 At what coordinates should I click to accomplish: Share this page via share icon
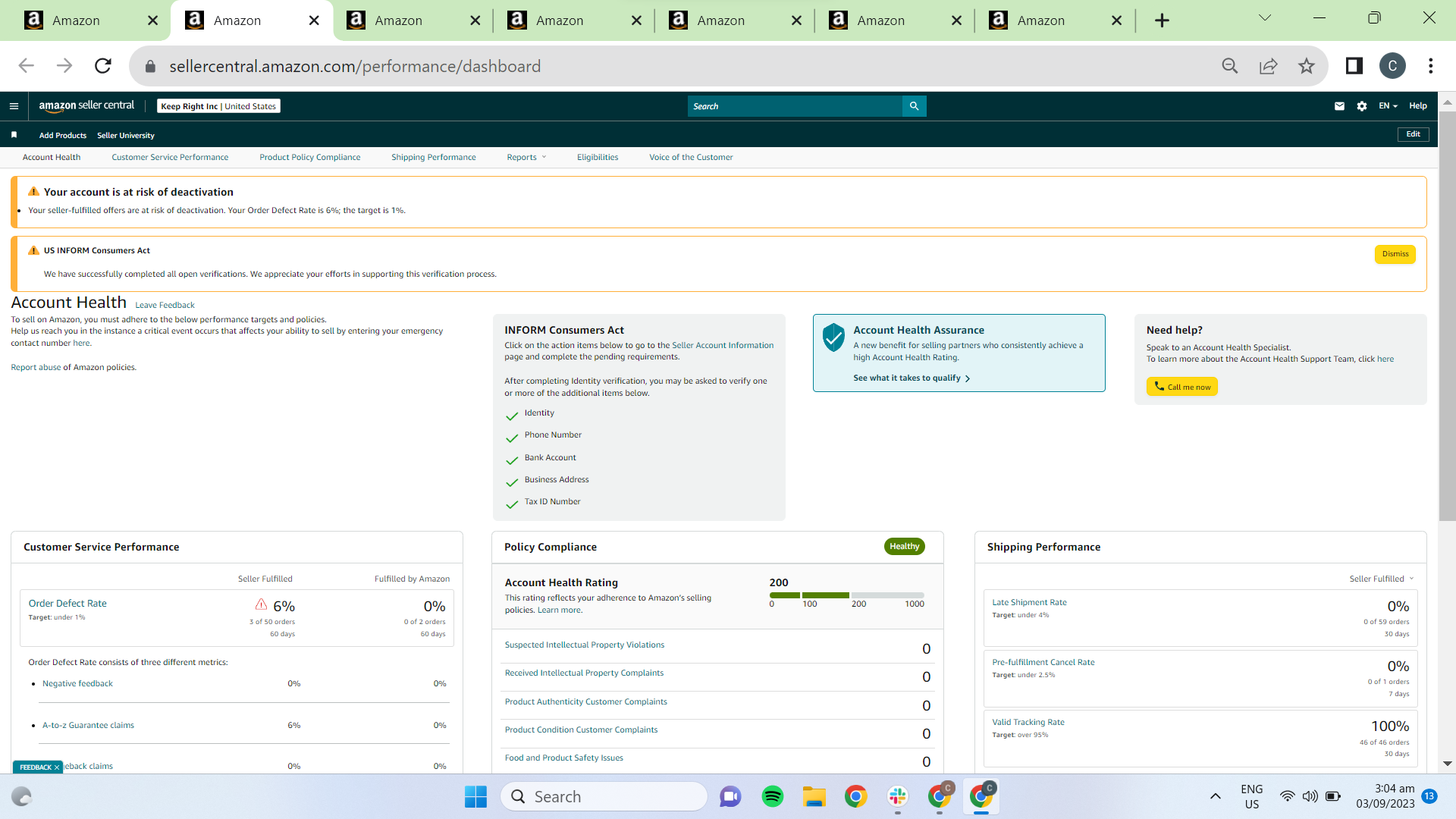tap(1269, 66)
